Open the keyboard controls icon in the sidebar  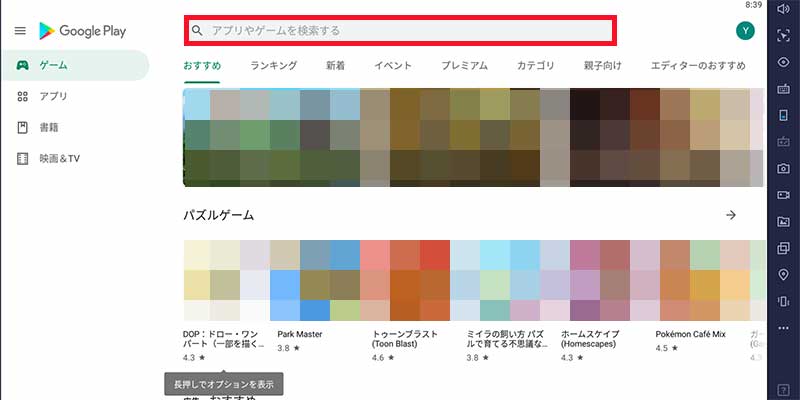click(x=783, y=89)
